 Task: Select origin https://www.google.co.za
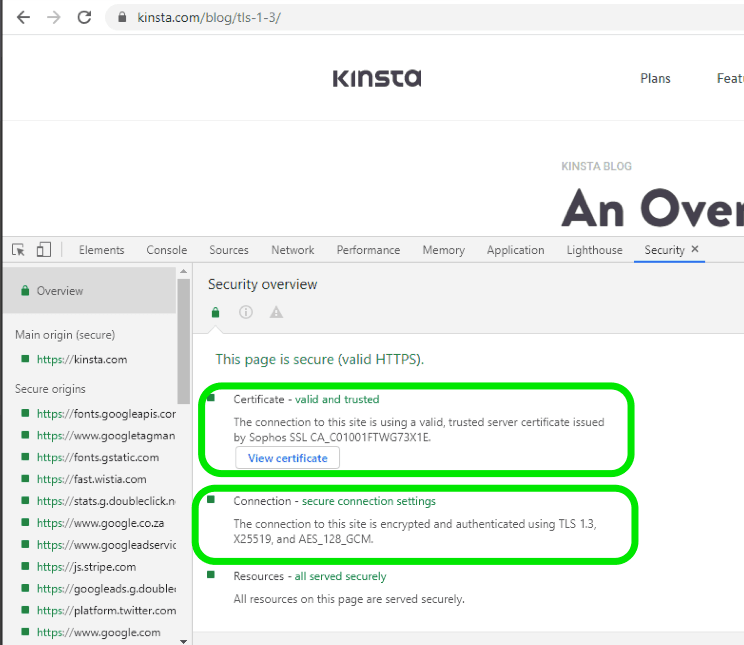click(101, 523)
